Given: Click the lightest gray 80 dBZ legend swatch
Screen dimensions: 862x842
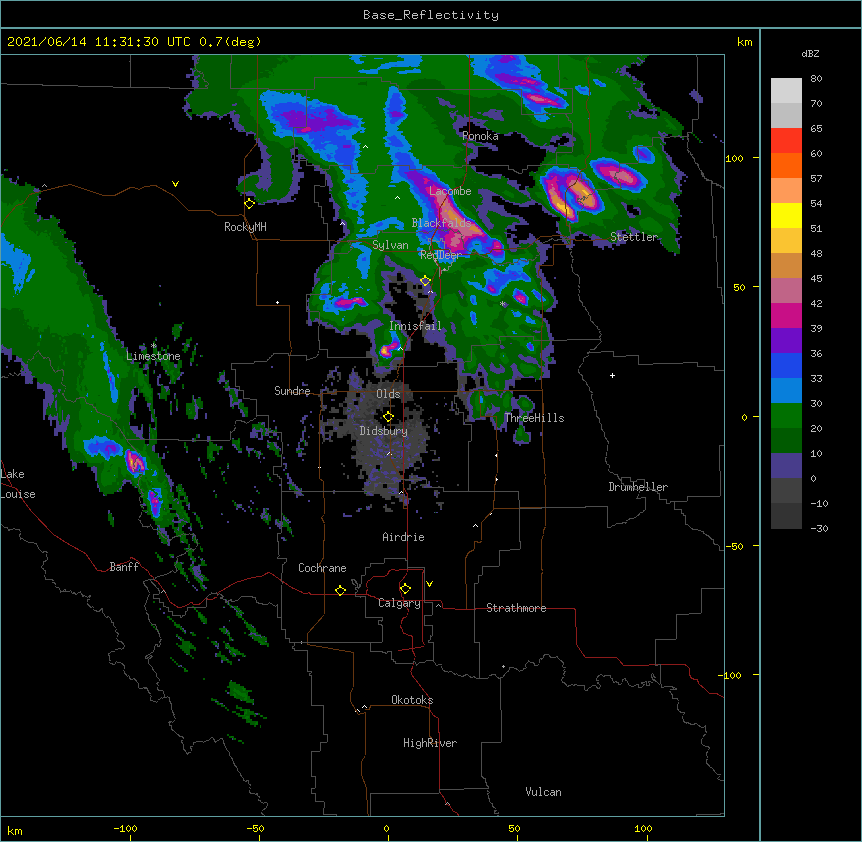Looking at the screenshot, I should tap(786, 91).
